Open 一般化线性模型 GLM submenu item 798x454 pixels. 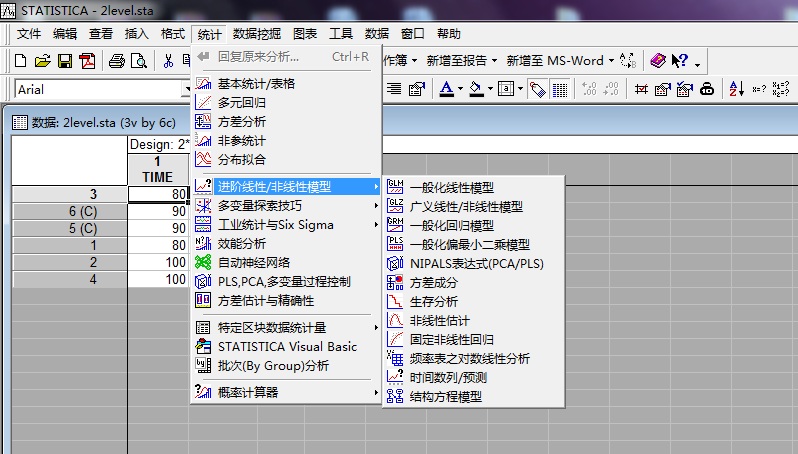coord(473,187)
